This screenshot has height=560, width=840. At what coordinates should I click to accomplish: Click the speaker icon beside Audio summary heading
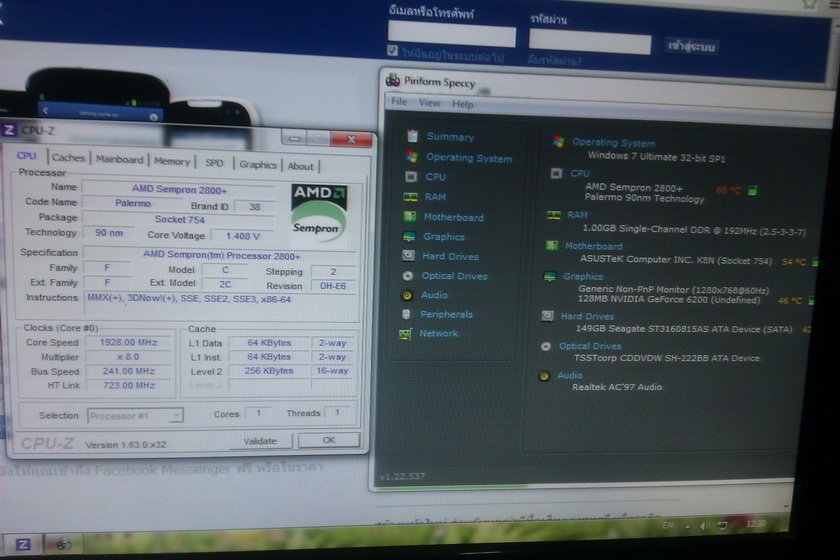pyautogui.click(x=544, y=376)
